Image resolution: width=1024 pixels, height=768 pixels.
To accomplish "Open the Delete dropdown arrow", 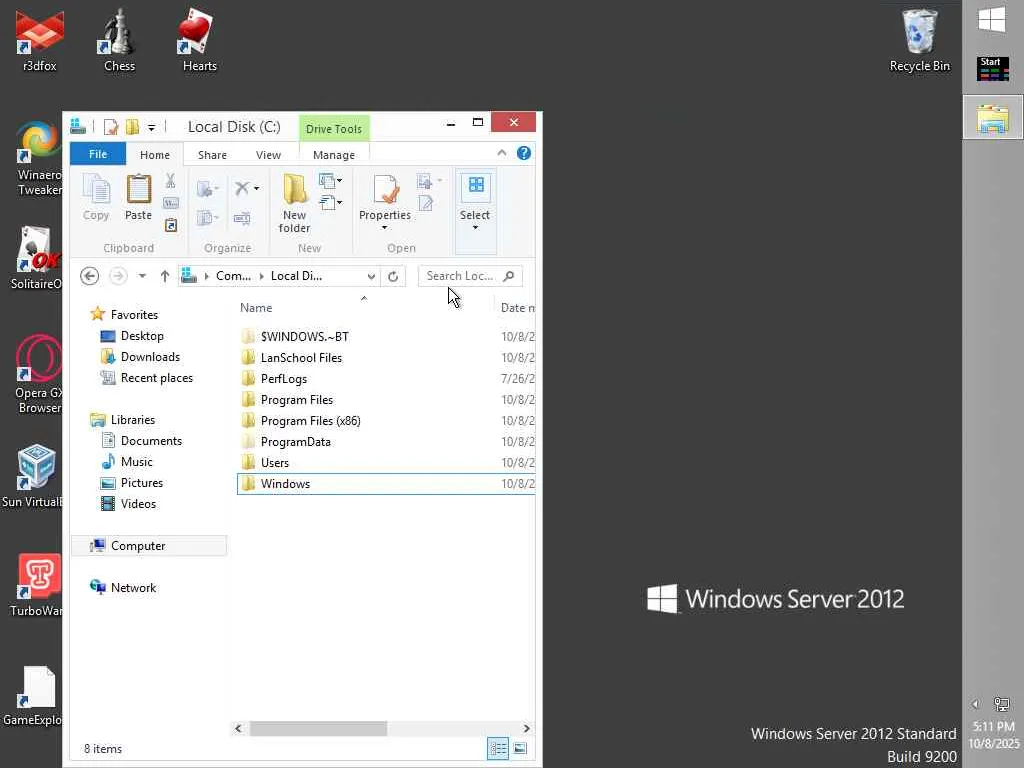I will pyautogui.click(x=257, y=189).
